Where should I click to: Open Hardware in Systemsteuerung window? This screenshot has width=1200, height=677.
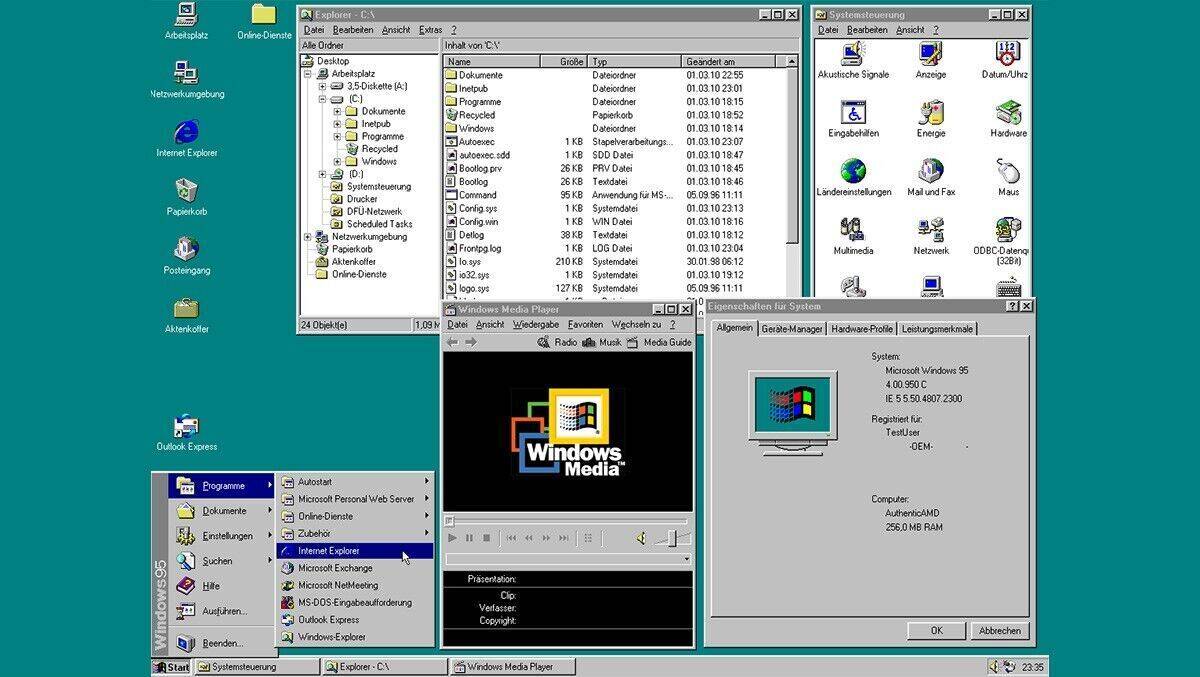coord(1008,119)
